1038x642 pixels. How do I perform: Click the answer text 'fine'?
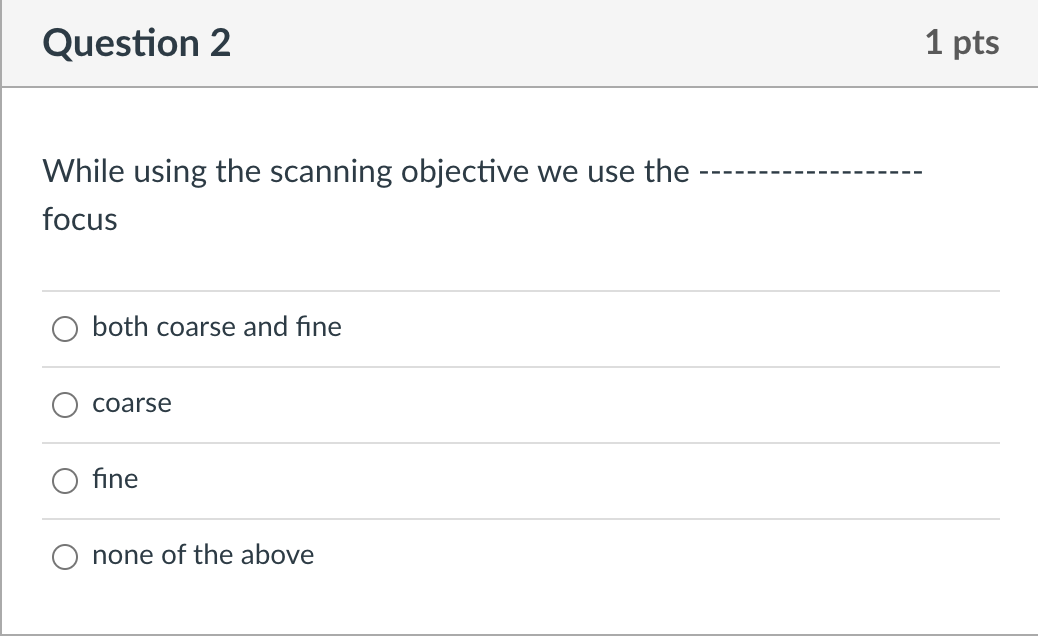115,479
